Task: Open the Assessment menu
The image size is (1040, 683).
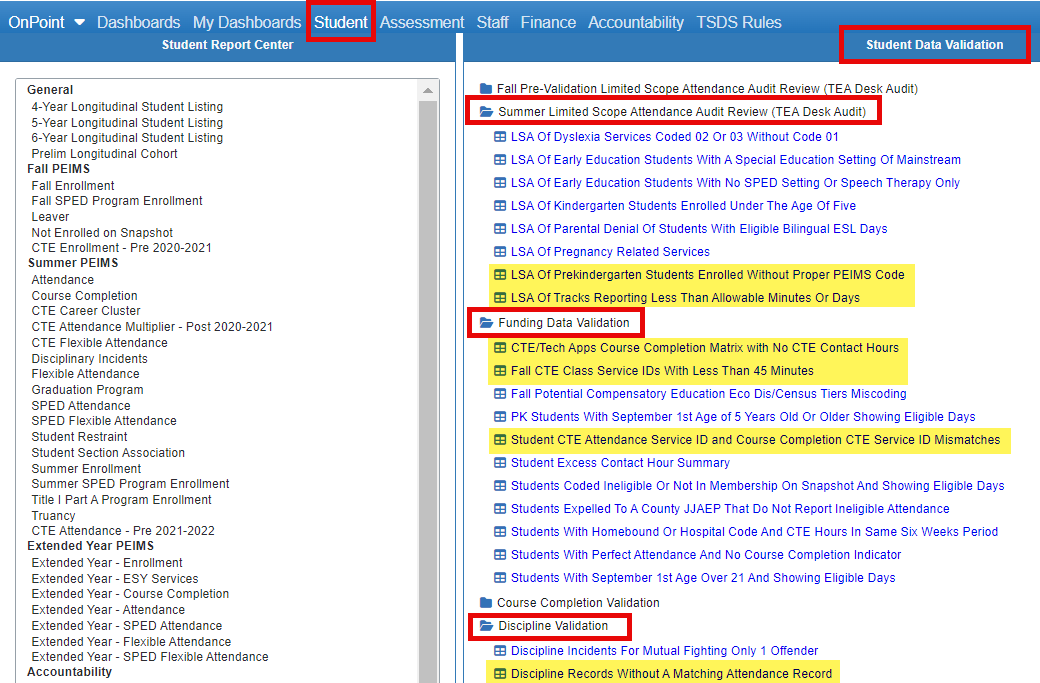Action: [421, 21]
